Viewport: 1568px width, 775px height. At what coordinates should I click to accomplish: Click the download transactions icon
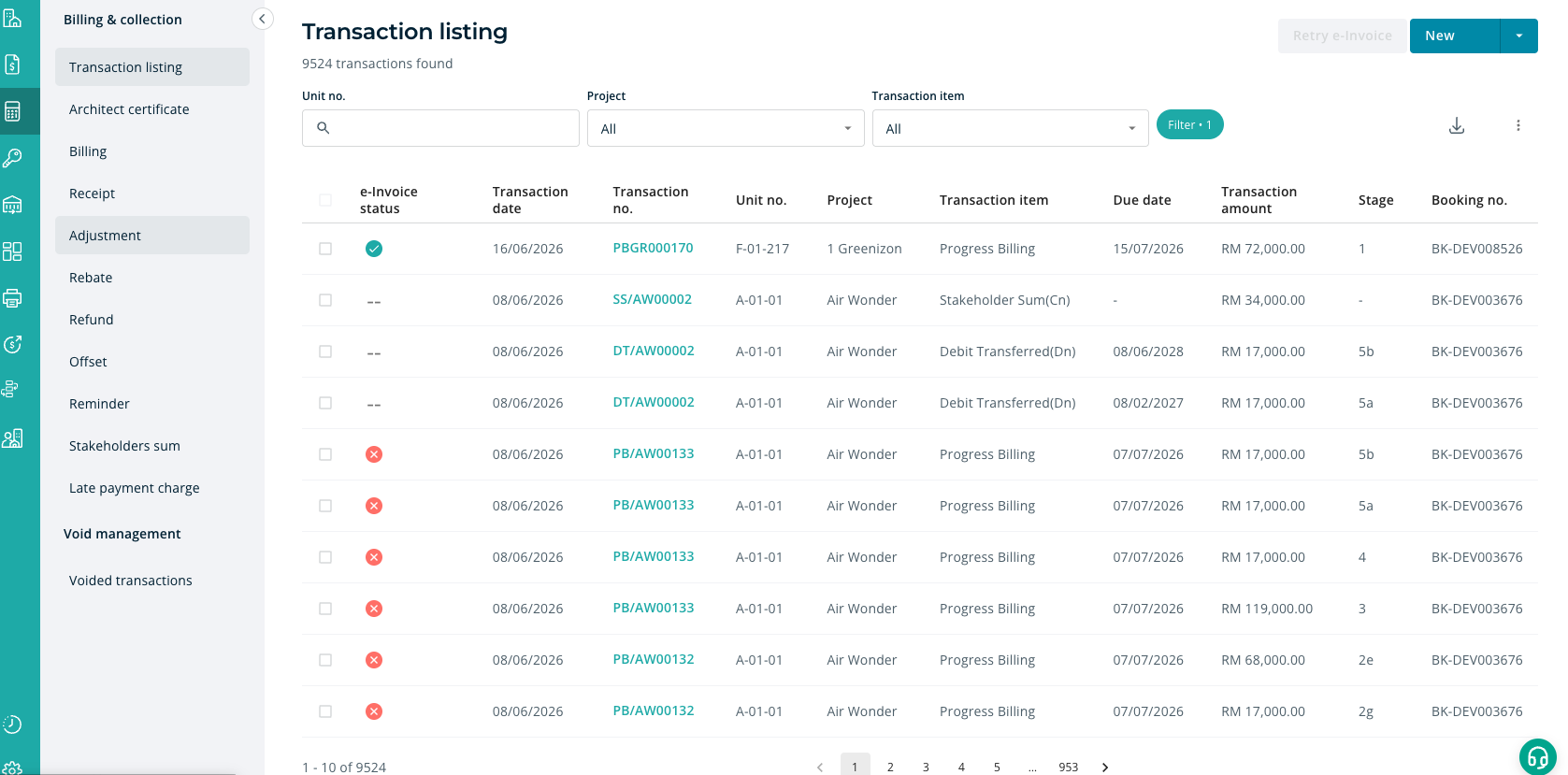click(1456, 125)
